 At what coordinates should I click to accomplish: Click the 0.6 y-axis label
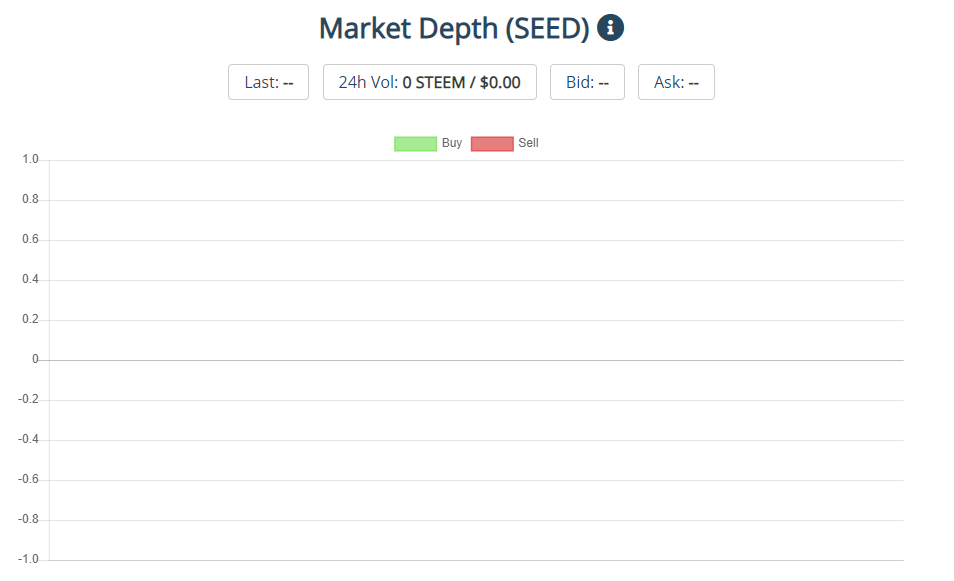tap(30, 239)
